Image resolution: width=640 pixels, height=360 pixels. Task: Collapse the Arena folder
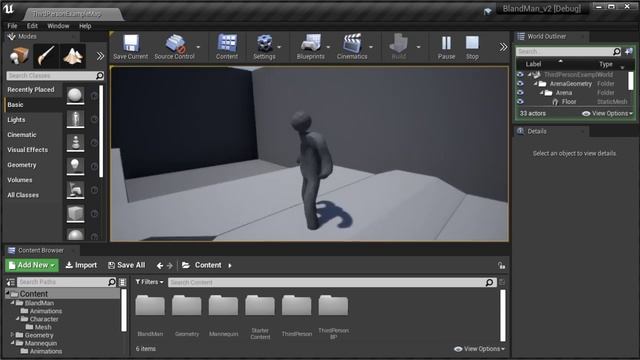pyautogui.click(x=542, y=93)
